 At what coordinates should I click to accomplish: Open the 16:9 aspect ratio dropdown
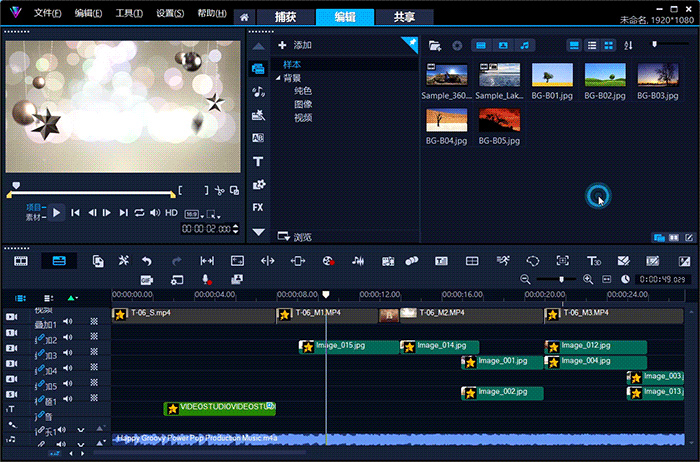(x=194, y=212)
